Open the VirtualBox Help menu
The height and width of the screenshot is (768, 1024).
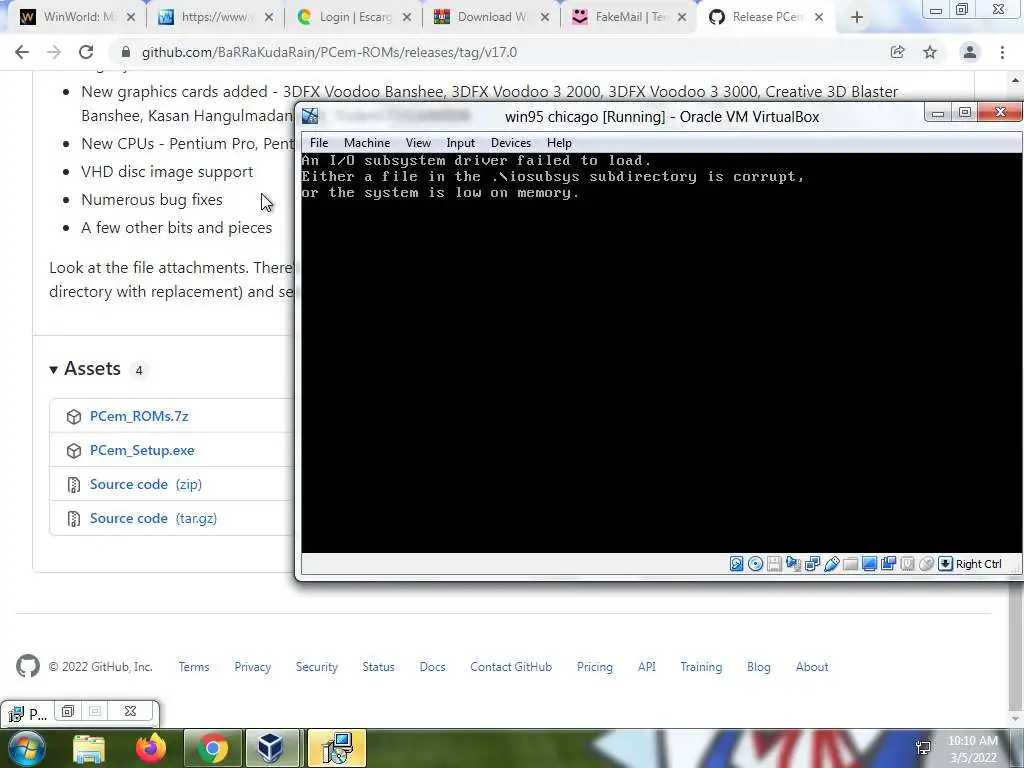[x=559, y=142]
